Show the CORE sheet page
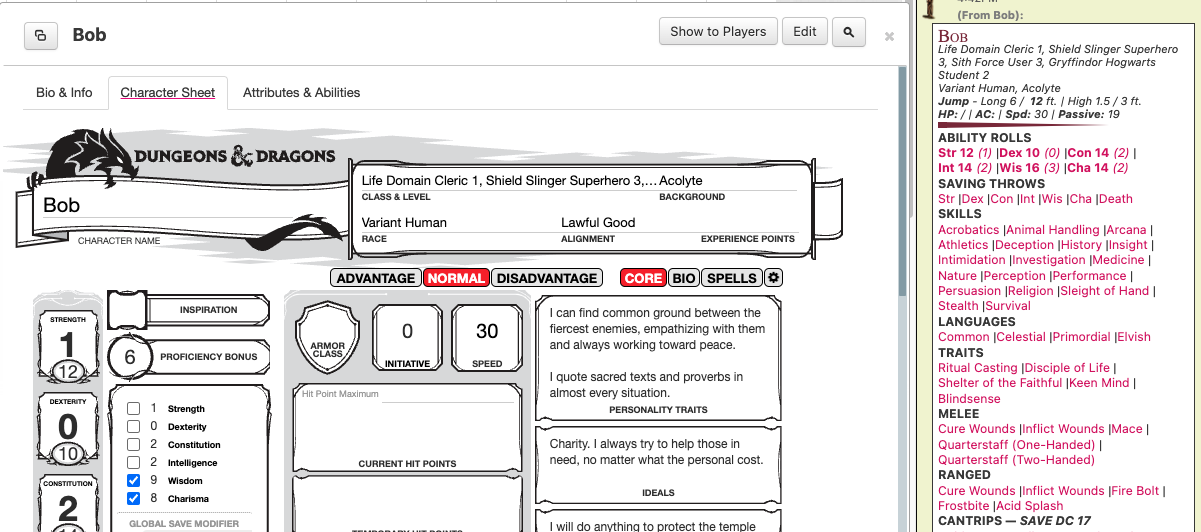This screenshot has height=532, width=1201. pyautogui.click(x=644, y=278)
